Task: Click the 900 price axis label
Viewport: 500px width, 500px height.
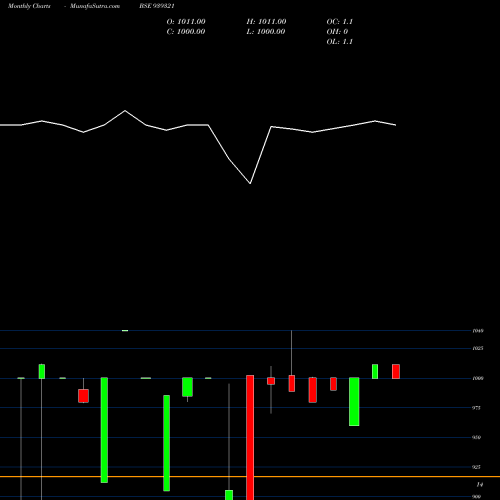Action: click(x=477, y=497)
